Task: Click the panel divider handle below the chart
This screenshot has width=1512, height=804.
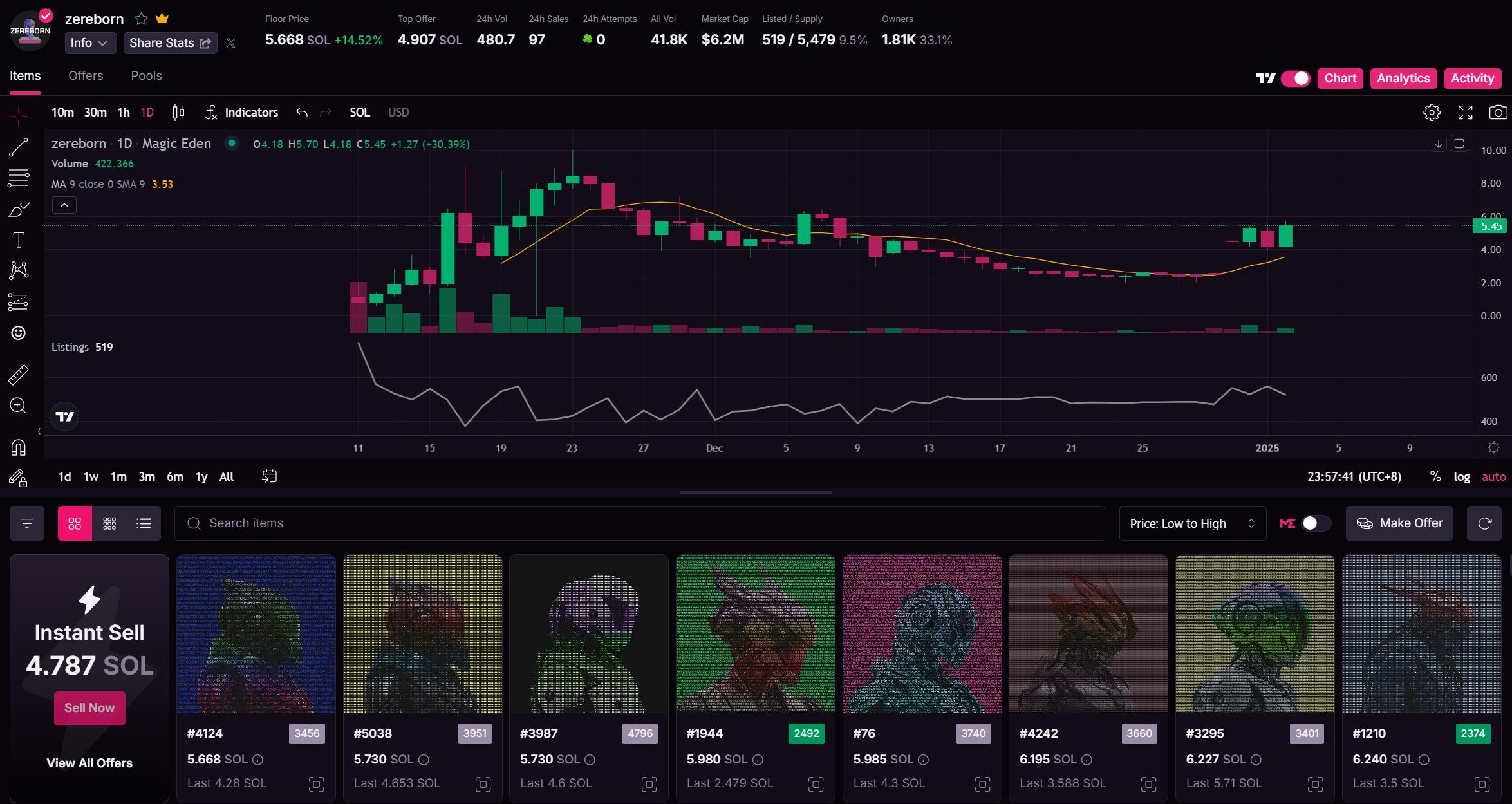Action: 756,492
